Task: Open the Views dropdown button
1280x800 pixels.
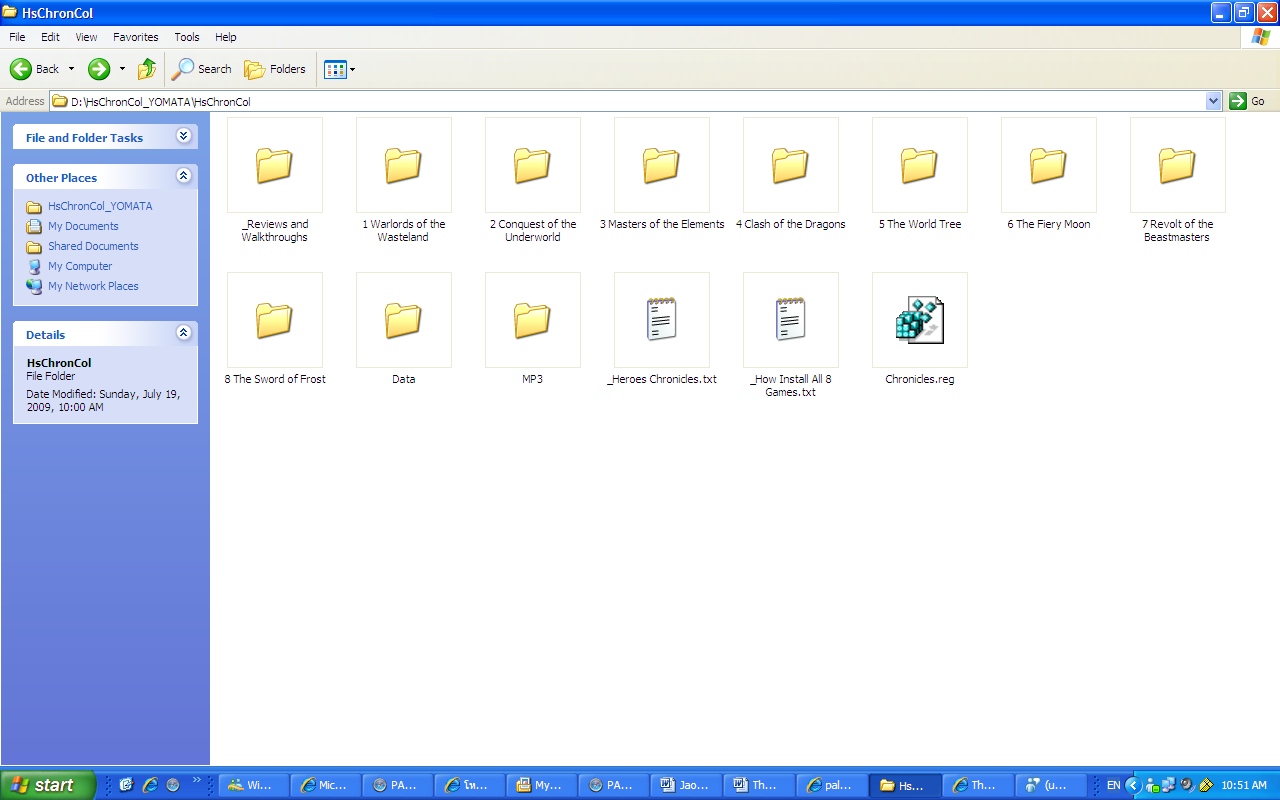Action: [340, 69]
